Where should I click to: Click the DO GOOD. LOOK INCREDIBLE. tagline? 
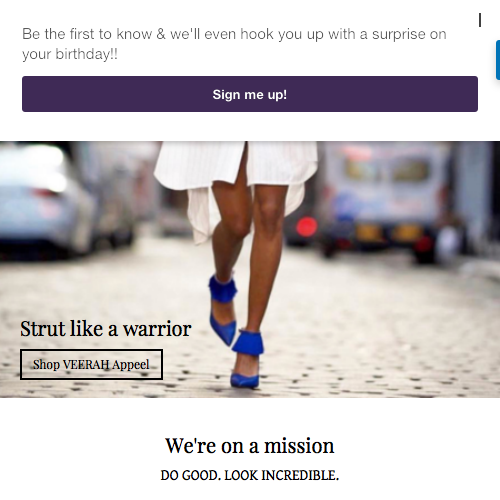250,475
